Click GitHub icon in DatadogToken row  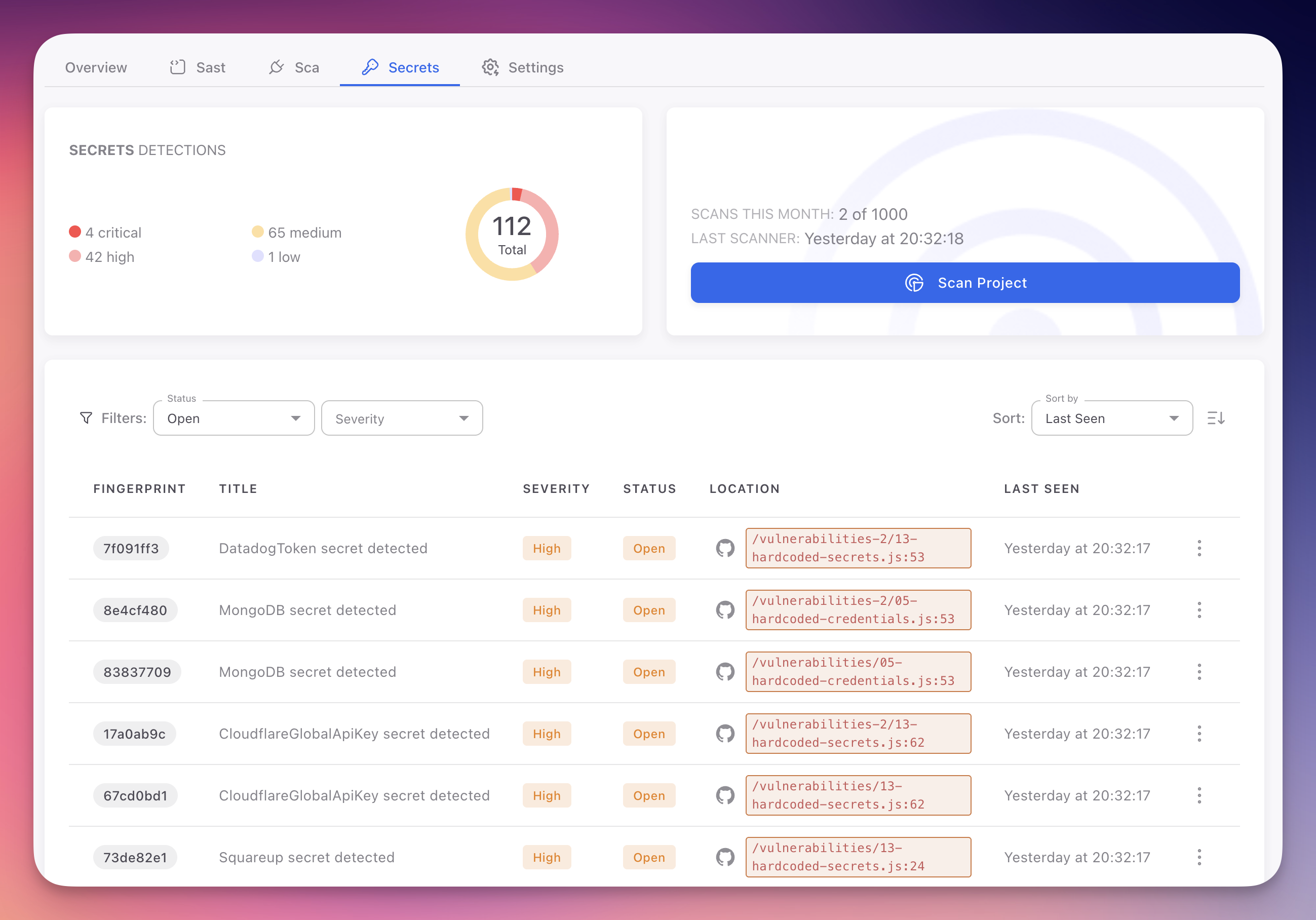pos(725,548)
